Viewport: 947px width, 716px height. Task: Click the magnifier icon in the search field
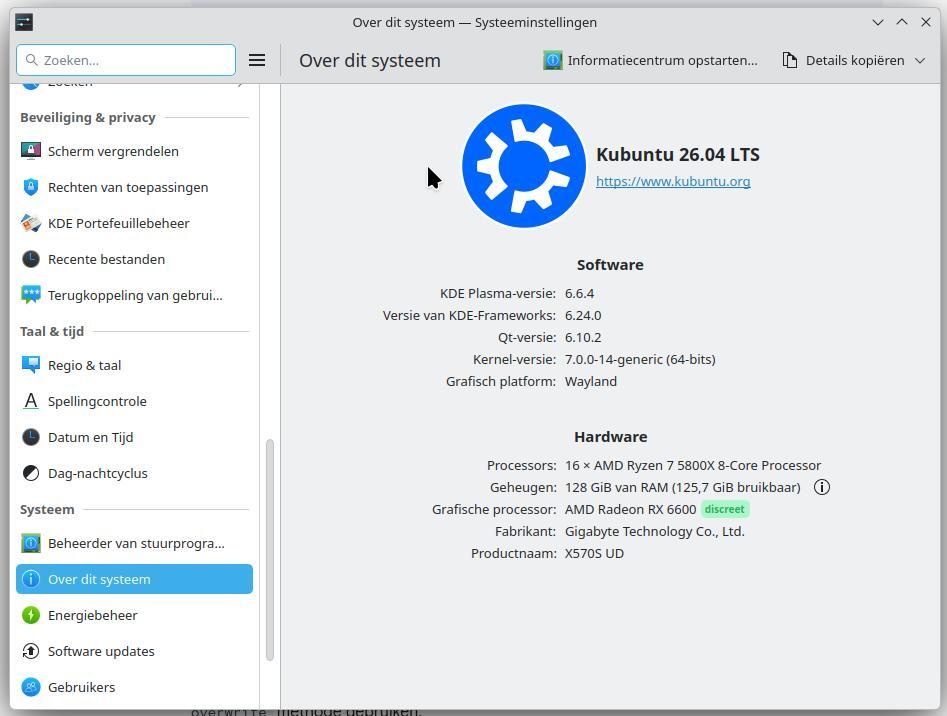tap(31, 60)
